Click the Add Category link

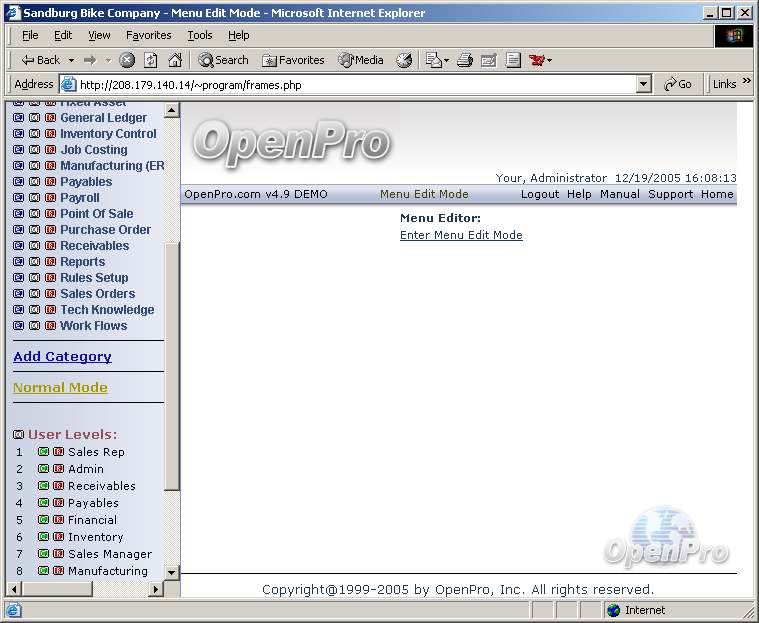click(x=62, y=357)
